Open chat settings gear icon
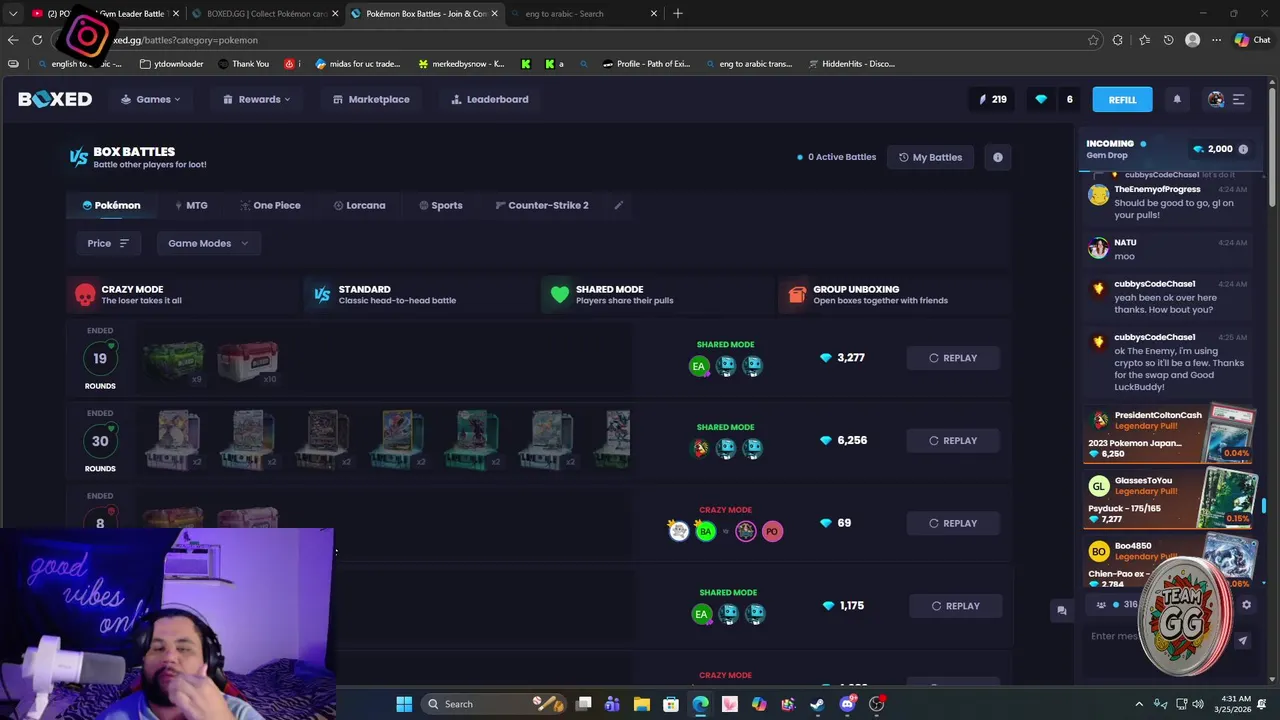 [1246, 604]
